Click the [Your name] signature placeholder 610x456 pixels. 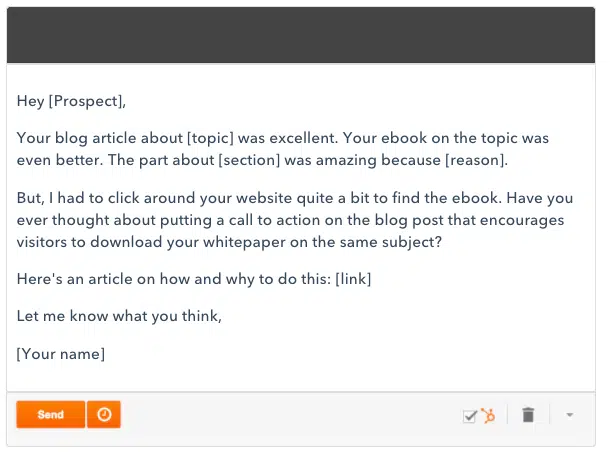click(x=61, y=353)
